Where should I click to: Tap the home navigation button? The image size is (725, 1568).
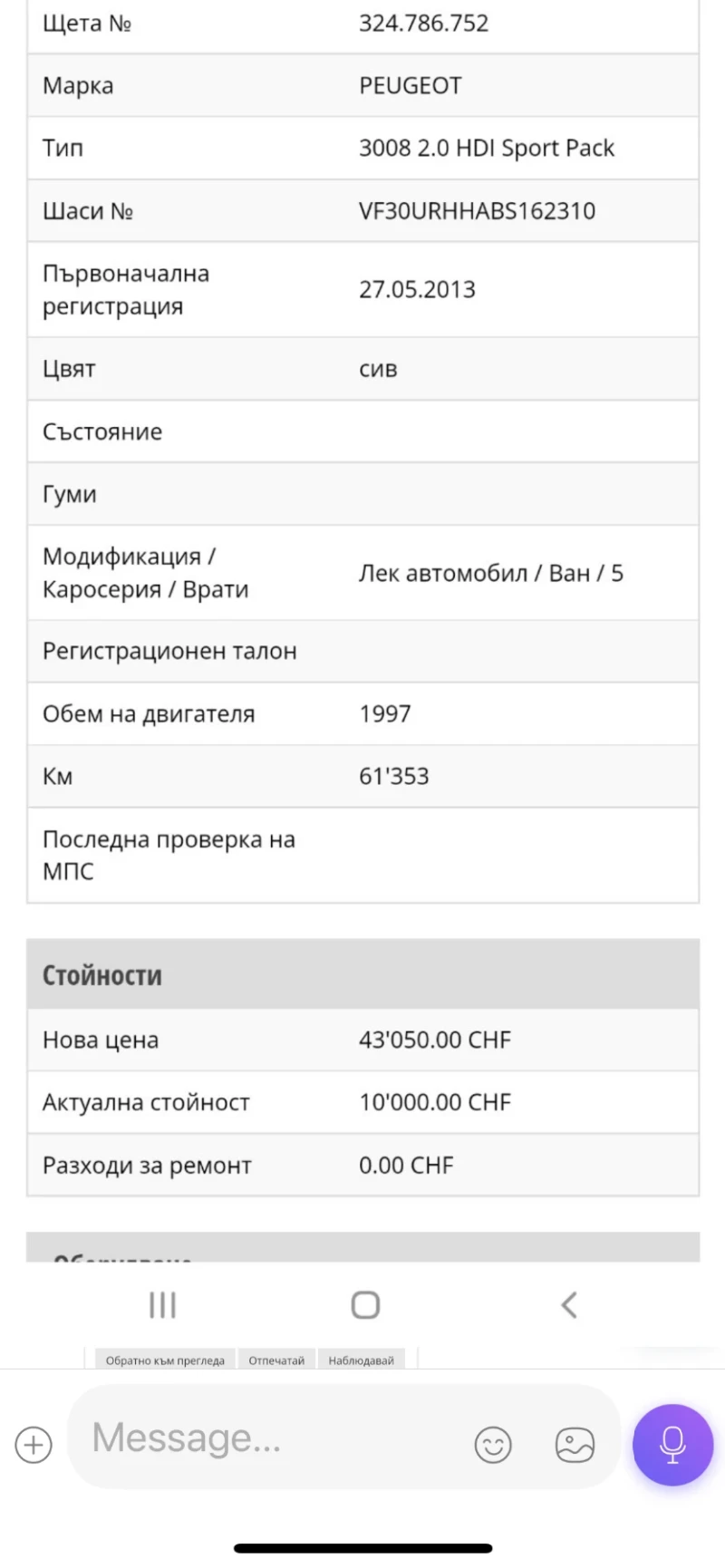click(x=363, y=1305)
